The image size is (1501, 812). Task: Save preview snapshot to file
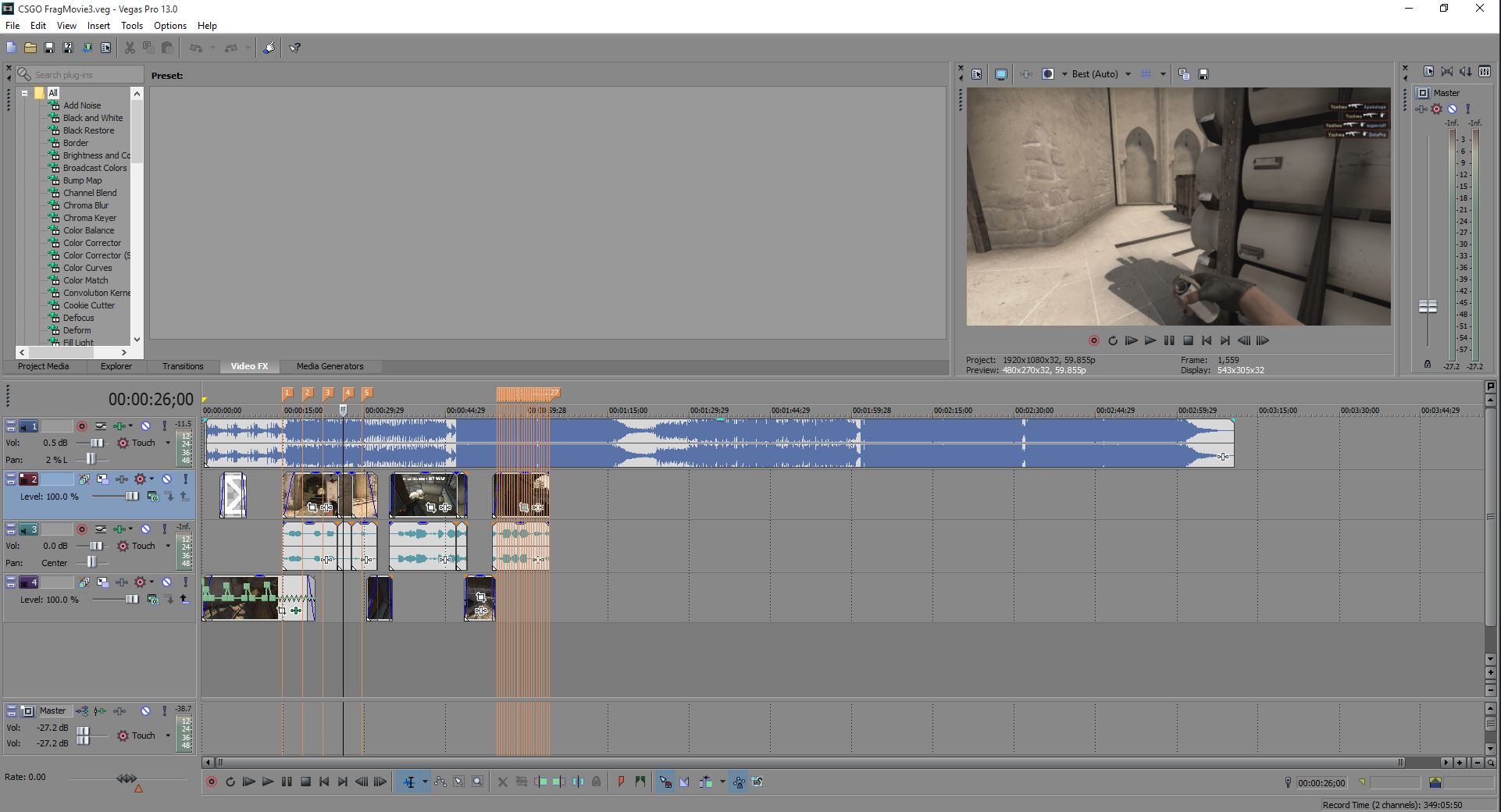point(1203,74)
